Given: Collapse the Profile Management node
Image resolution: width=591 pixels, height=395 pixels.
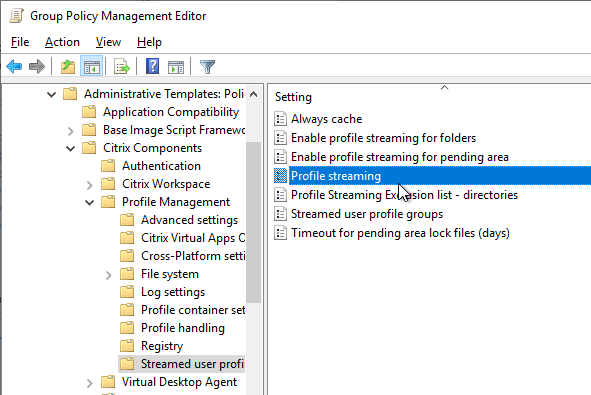Looking at the screenshot, I should (x=89, y=202).
